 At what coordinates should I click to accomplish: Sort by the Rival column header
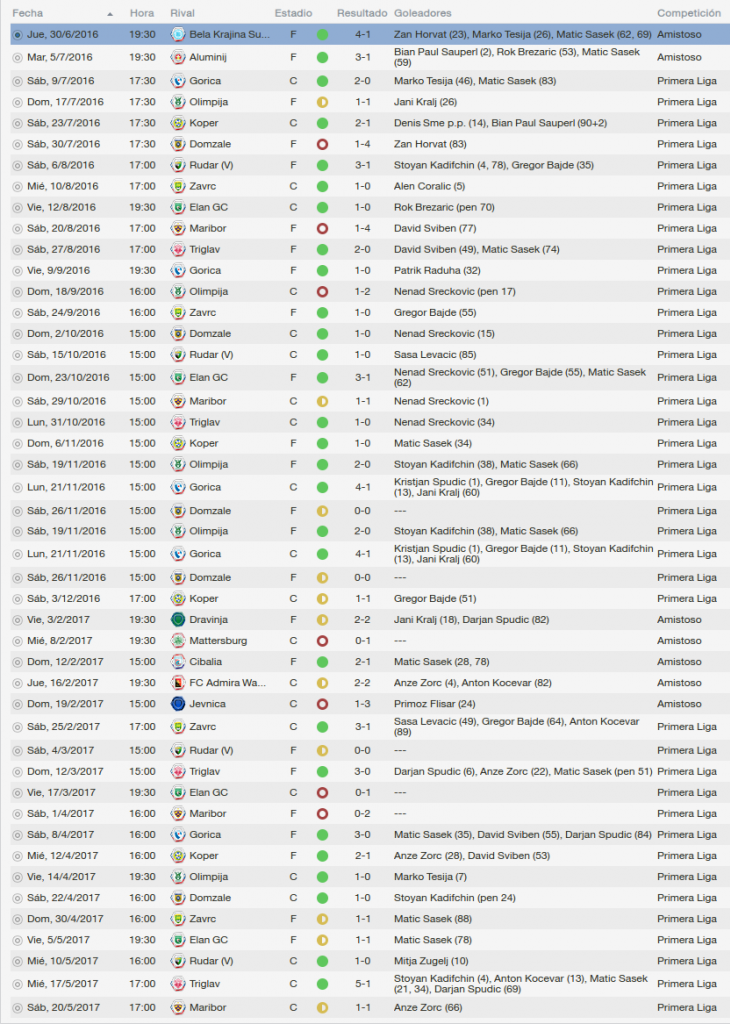click(x=182, y=13)
